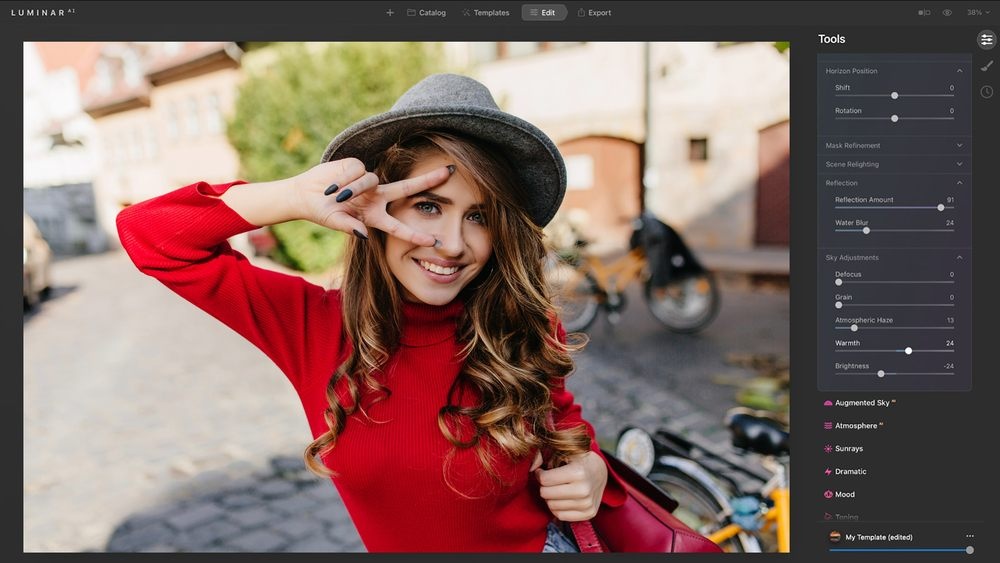
Task: Open My Template three-dots menu
Action: (x=969, y=537)
